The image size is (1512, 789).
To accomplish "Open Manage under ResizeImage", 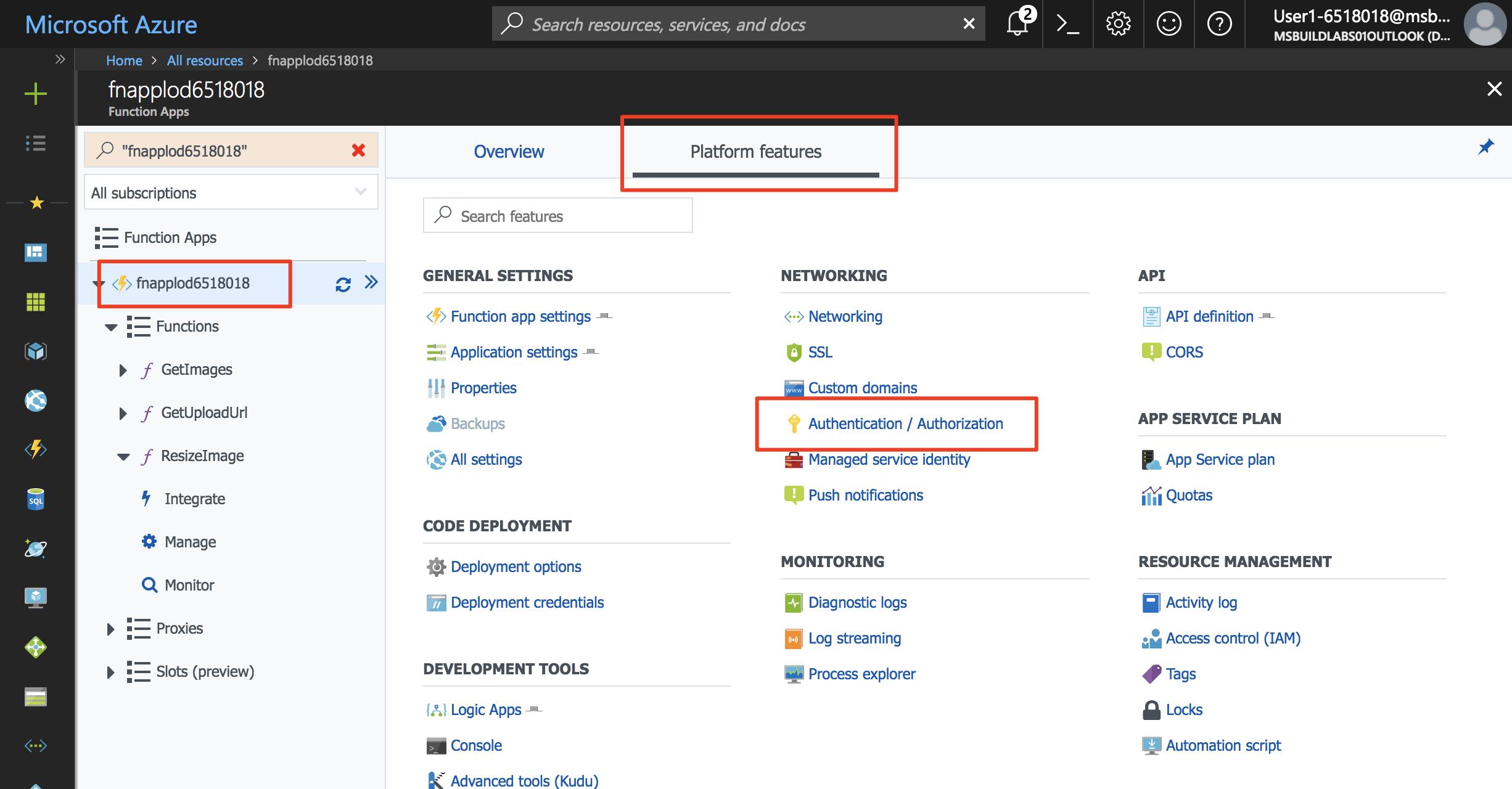I will tap(190, 542).
